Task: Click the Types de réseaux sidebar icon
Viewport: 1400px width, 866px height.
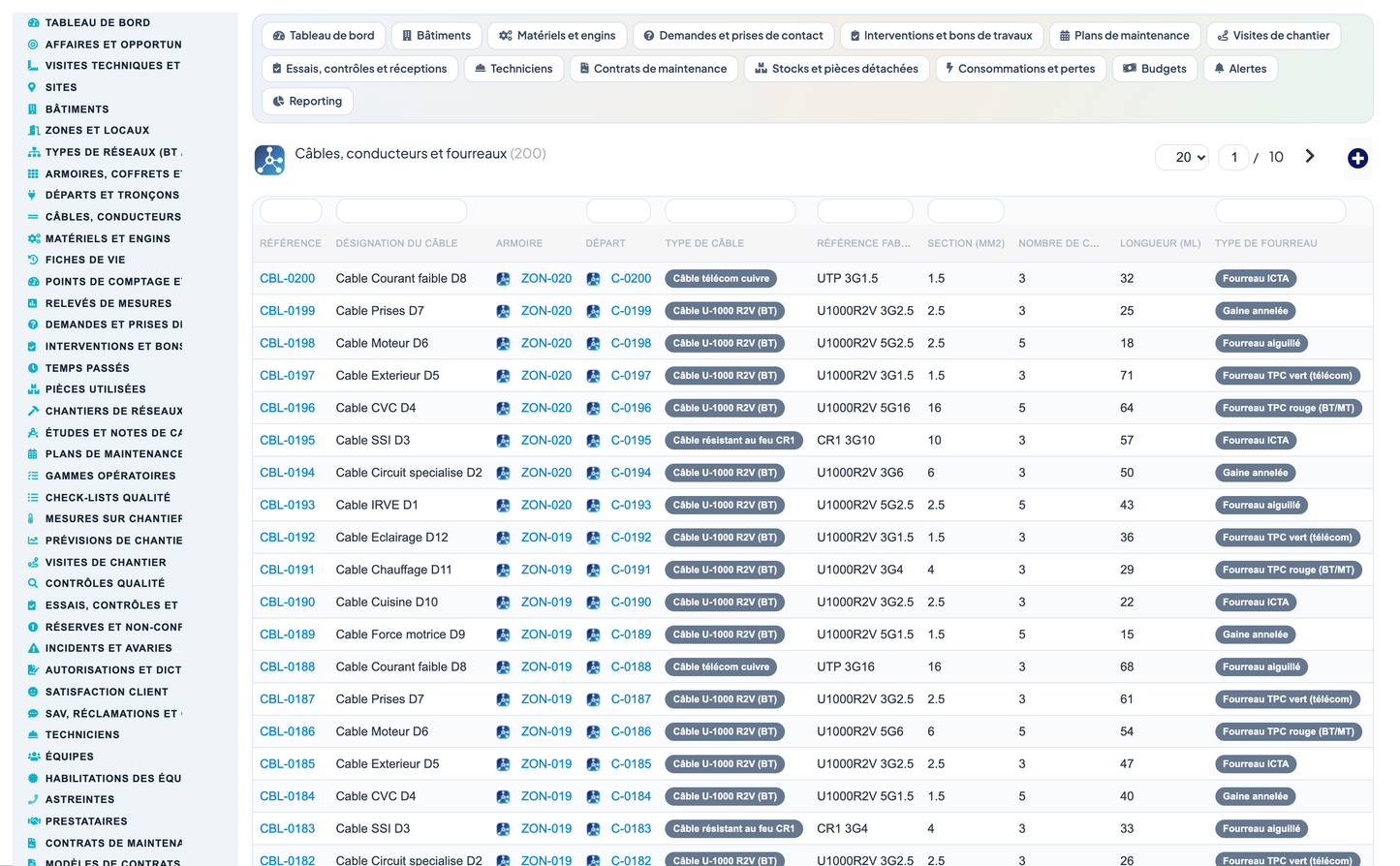Action: click(33, 152)
